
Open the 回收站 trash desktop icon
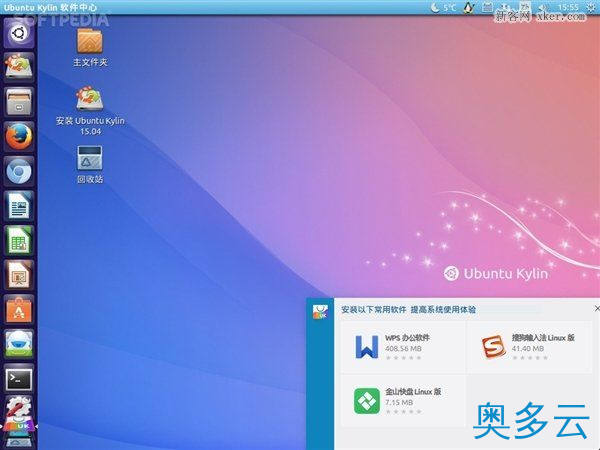point(90,165)
